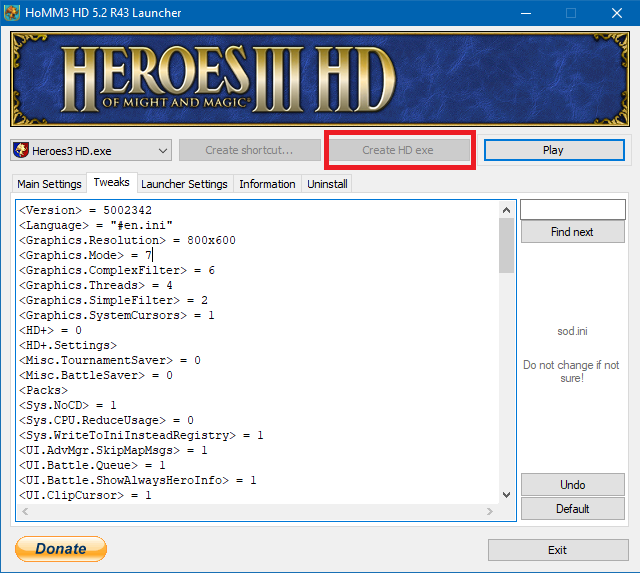This screenshot has height=573, width=640.
Task: Click the Exit button
Action: 558,550
